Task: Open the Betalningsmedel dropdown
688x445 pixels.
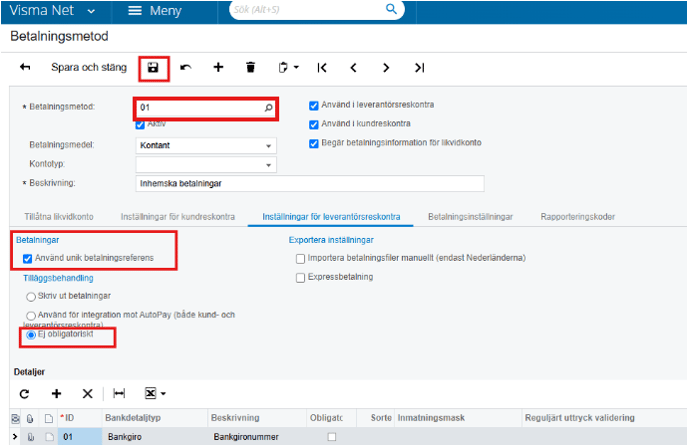Action: (269, 146)
